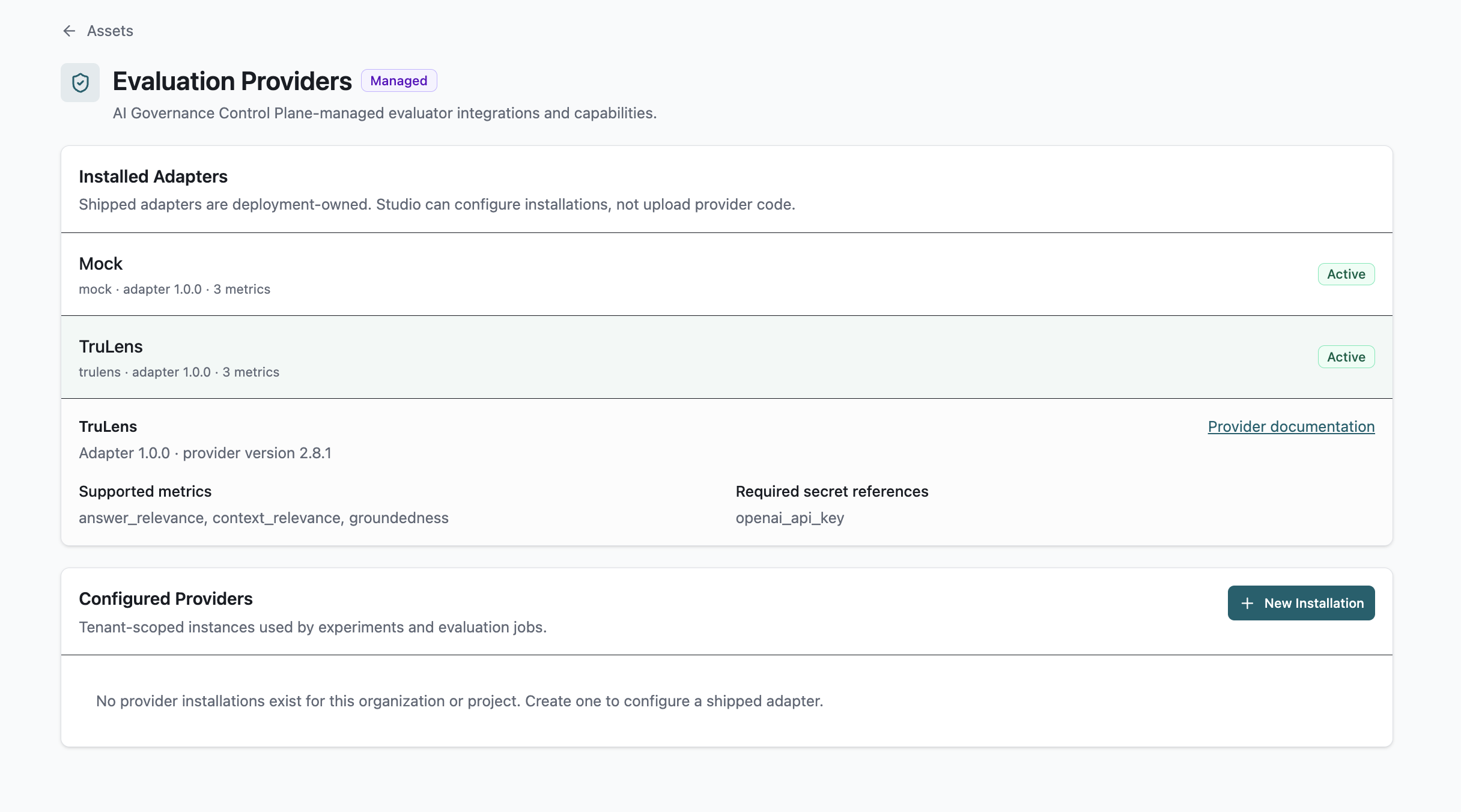Click 'answer_relevance, context_relevance, groundedness' text
This screenshot has height=812, width=1461.
click(x=264, y=518)
